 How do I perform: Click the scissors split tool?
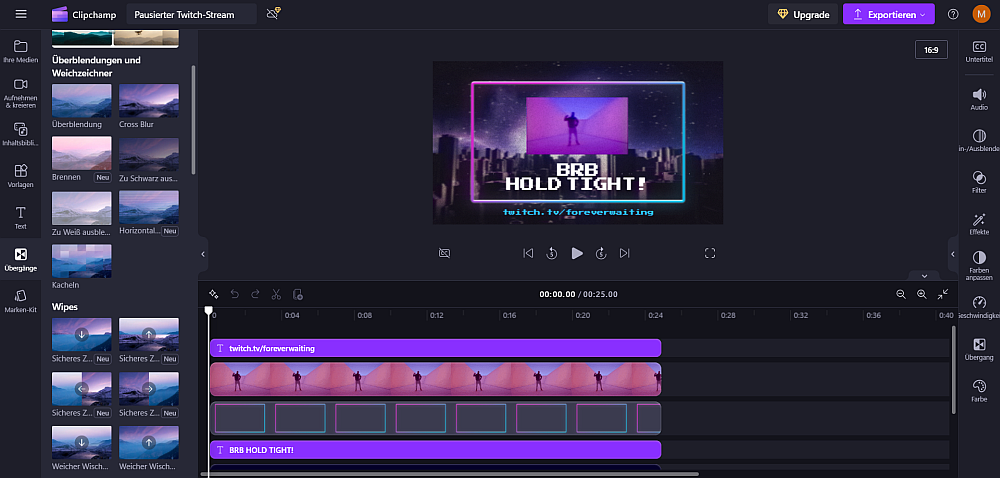[x=276, y=294]
